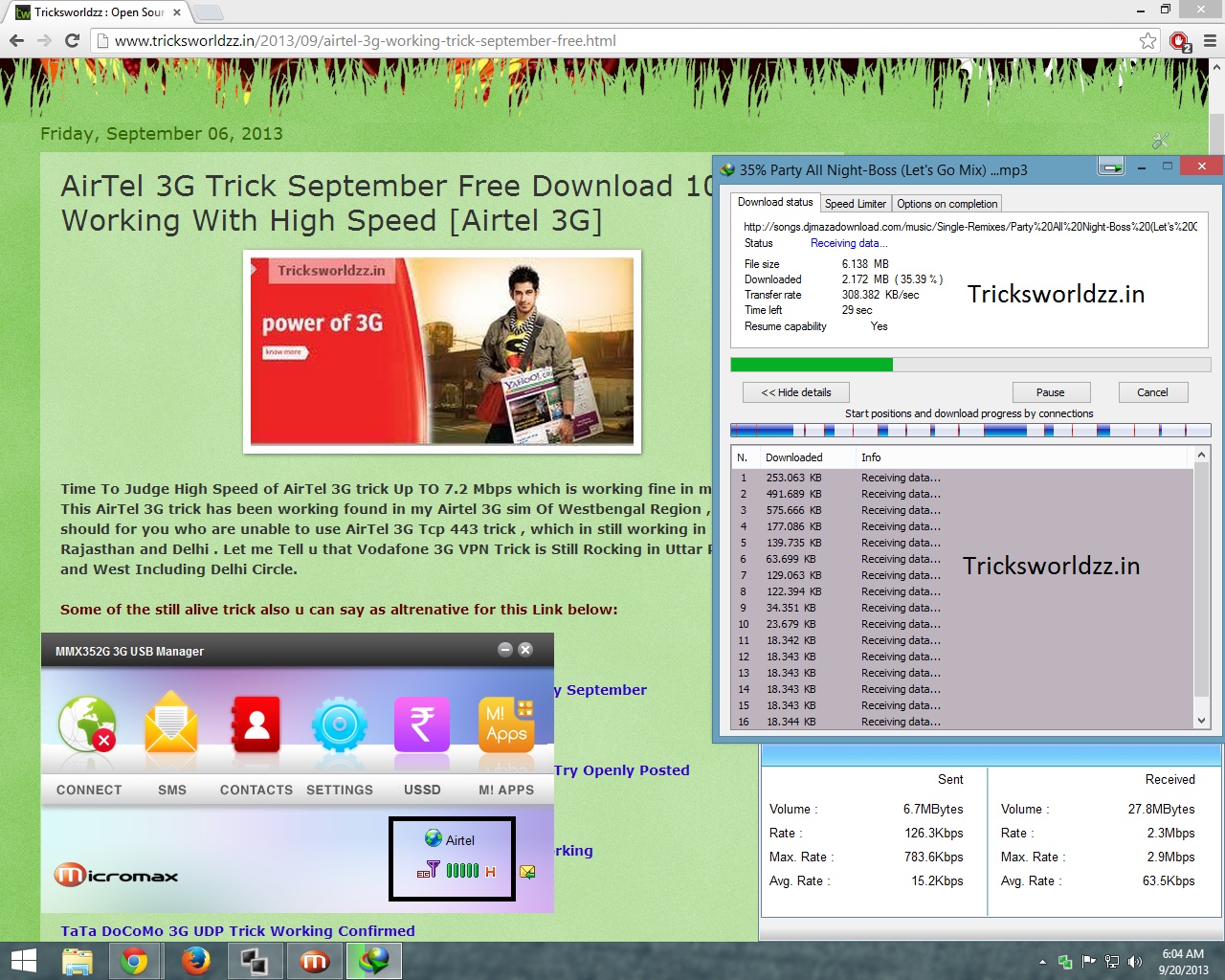Bookmark this page with the star icon

pos(1147,40)
